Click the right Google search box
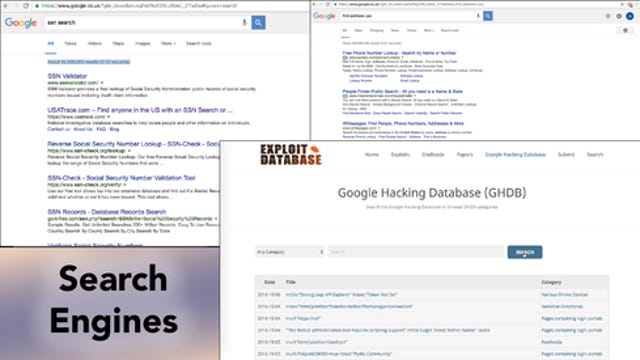 408,16
